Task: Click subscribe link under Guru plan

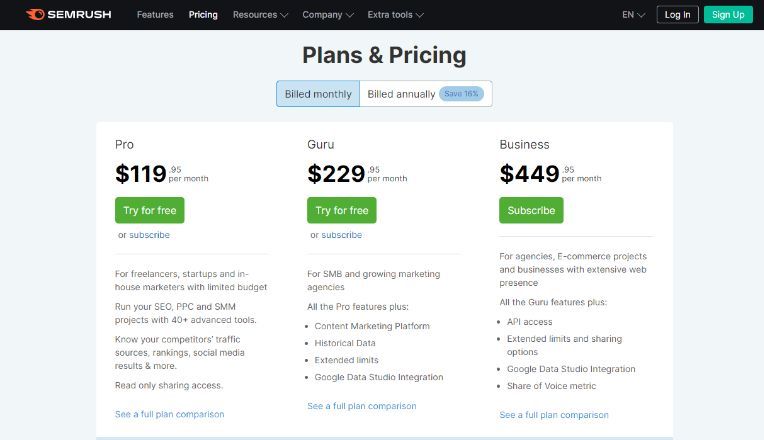Action: (341, 235)
